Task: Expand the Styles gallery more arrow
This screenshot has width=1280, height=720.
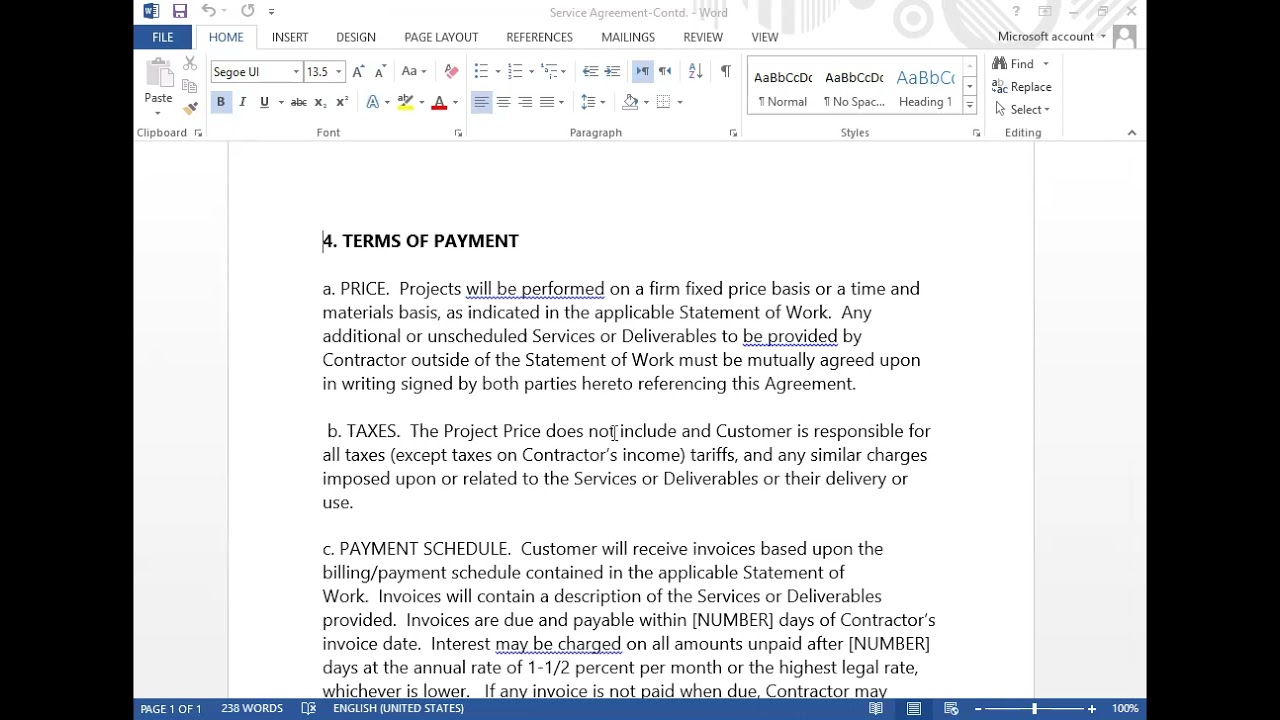Action: tap(969, 103)
